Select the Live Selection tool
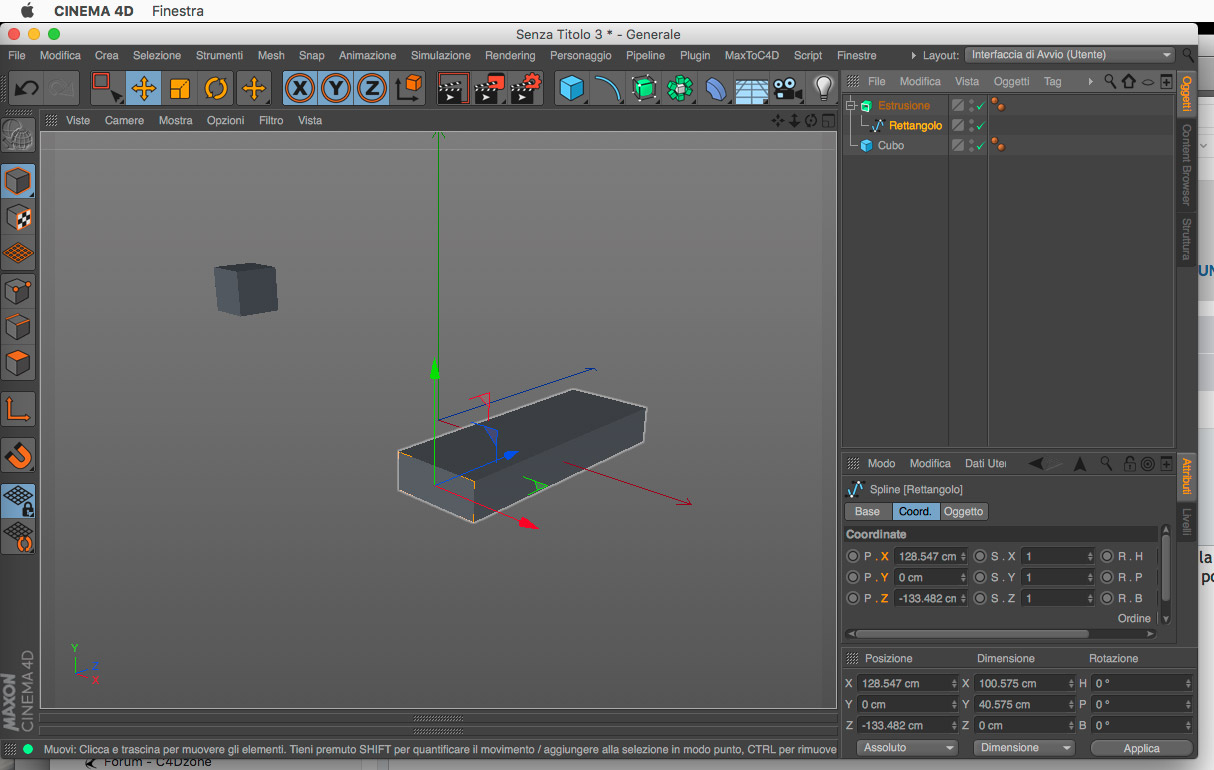 [106, 88]
